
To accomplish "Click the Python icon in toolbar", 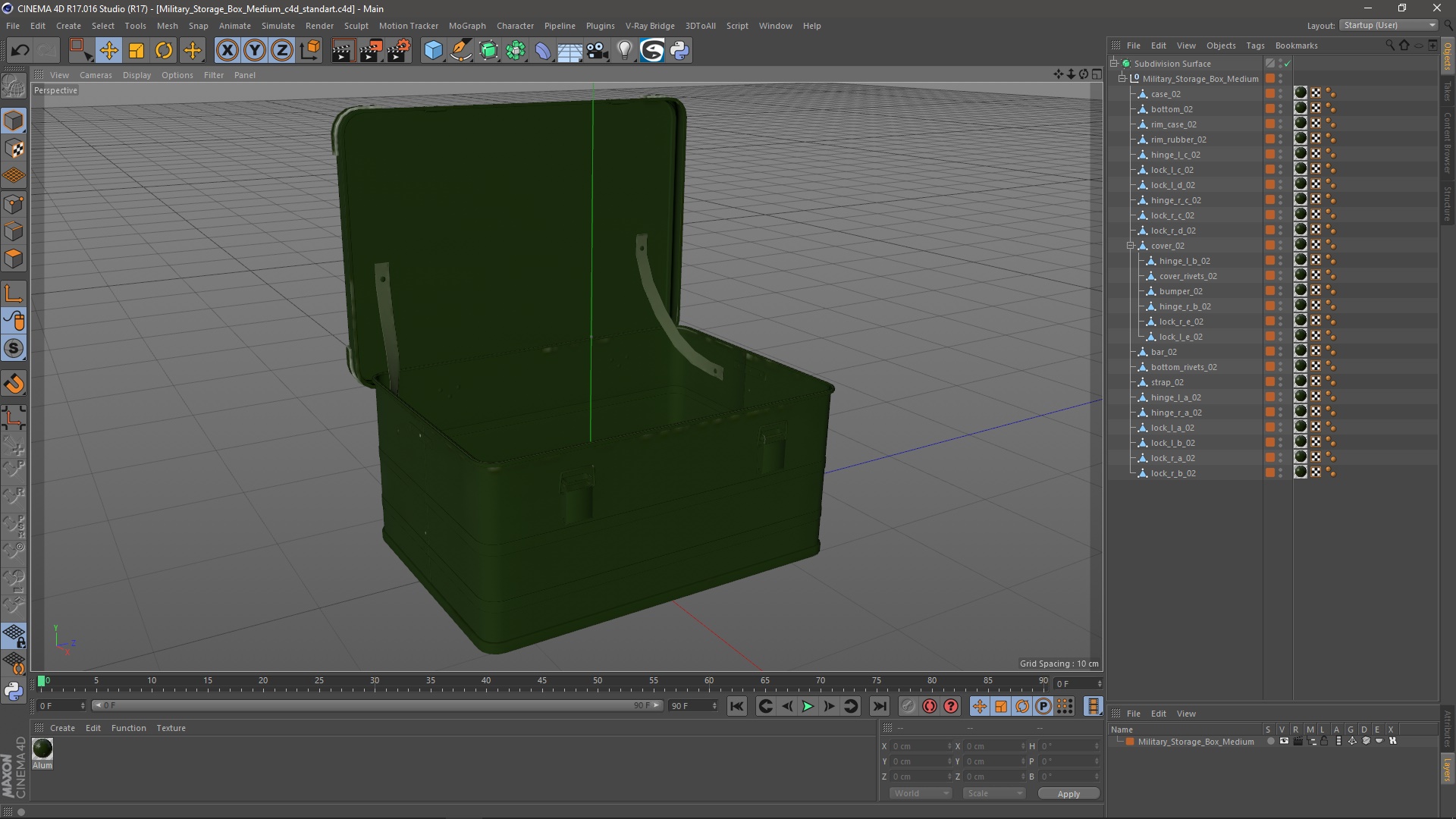I will pyautogui.click(x=680, y=51).
